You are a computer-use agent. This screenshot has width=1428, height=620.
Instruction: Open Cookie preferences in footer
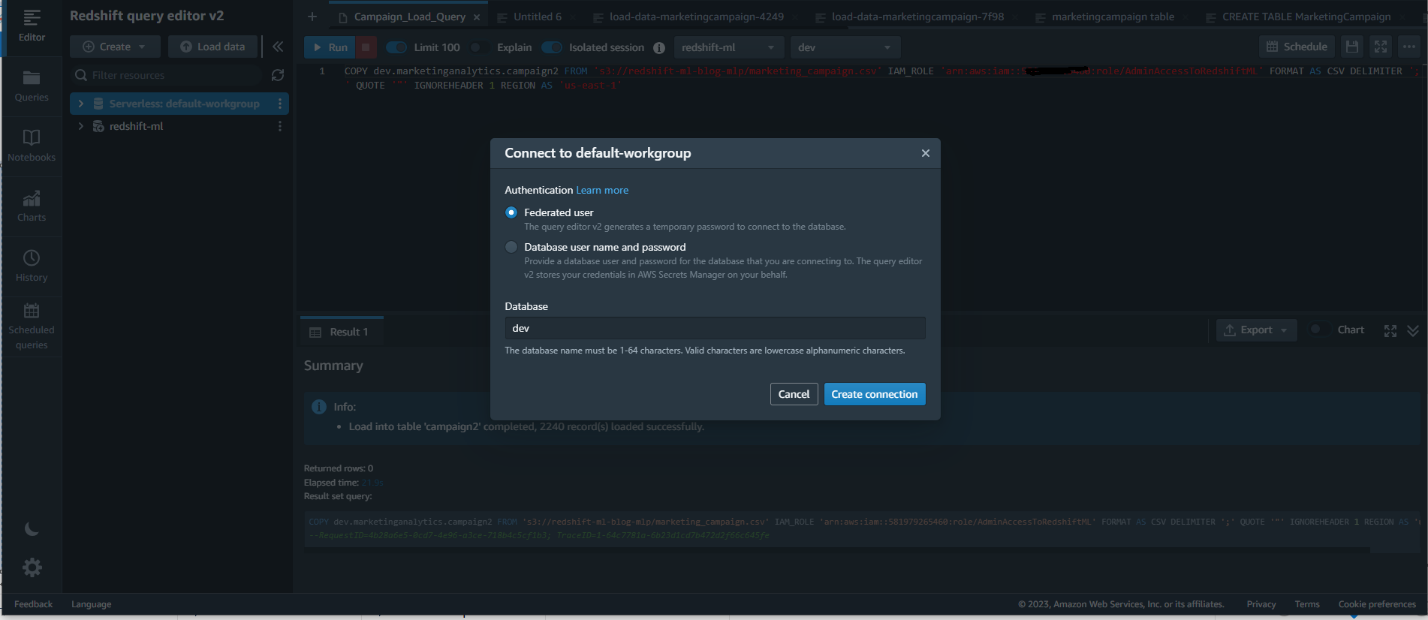[1377, 604]
